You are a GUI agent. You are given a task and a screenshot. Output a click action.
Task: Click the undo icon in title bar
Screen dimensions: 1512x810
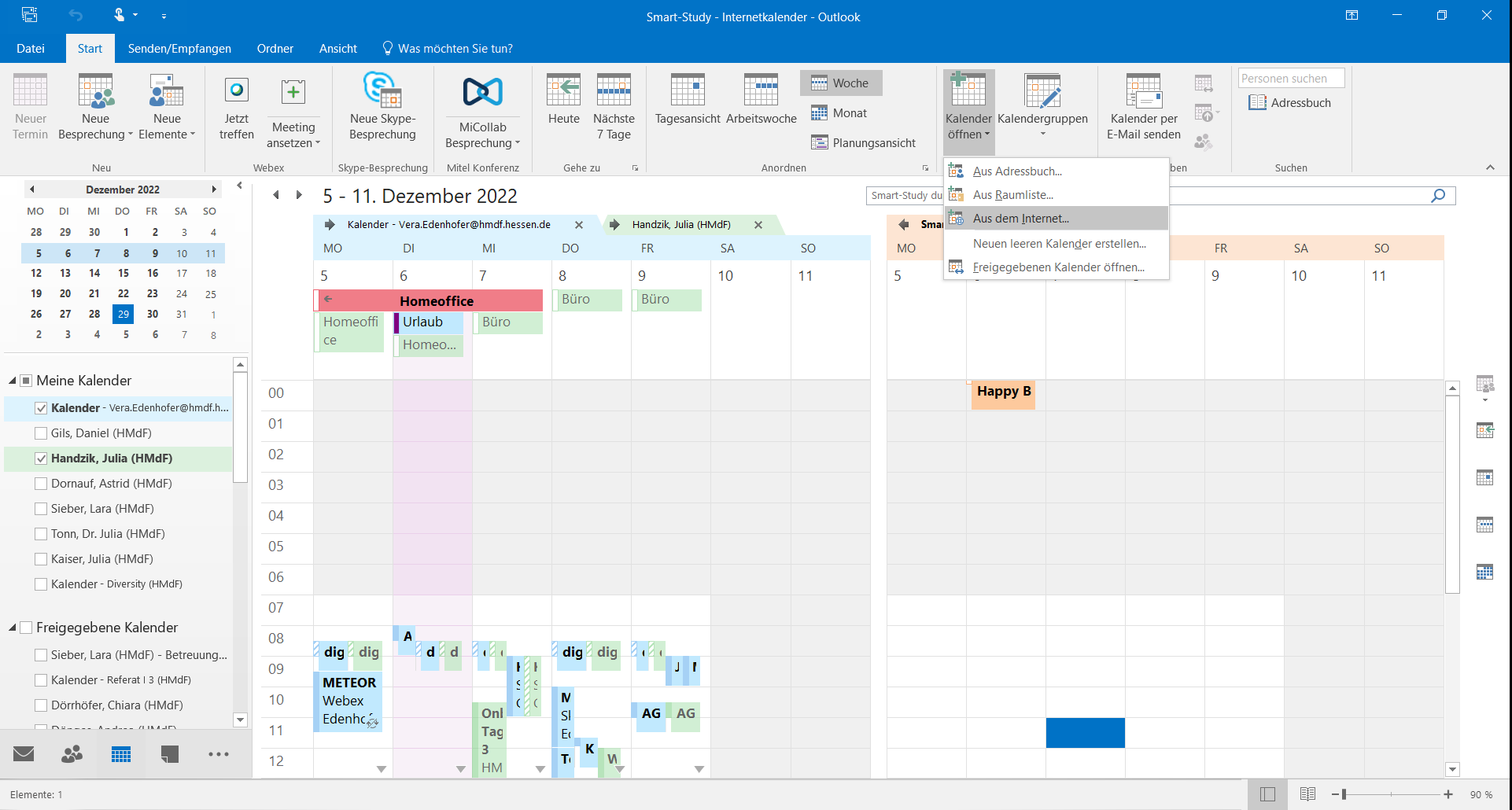pyautogui.click(x=76, y=15)
